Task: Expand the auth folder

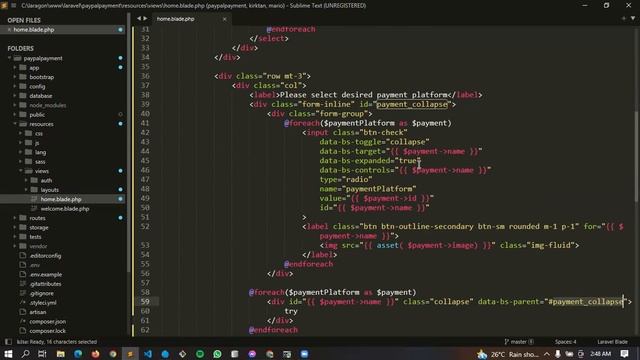Action: (27, 180)
